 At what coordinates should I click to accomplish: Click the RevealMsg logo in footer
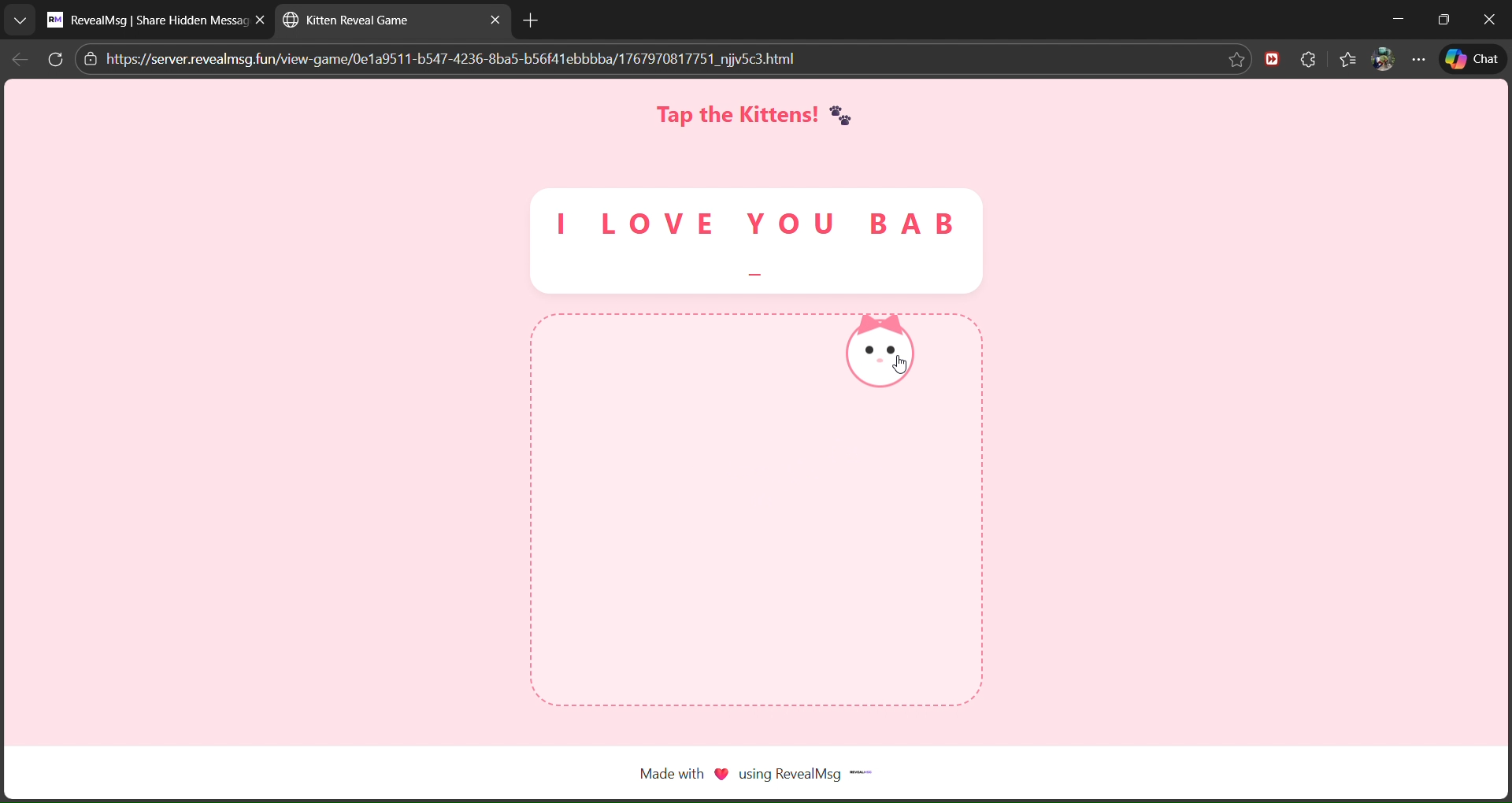861,773
